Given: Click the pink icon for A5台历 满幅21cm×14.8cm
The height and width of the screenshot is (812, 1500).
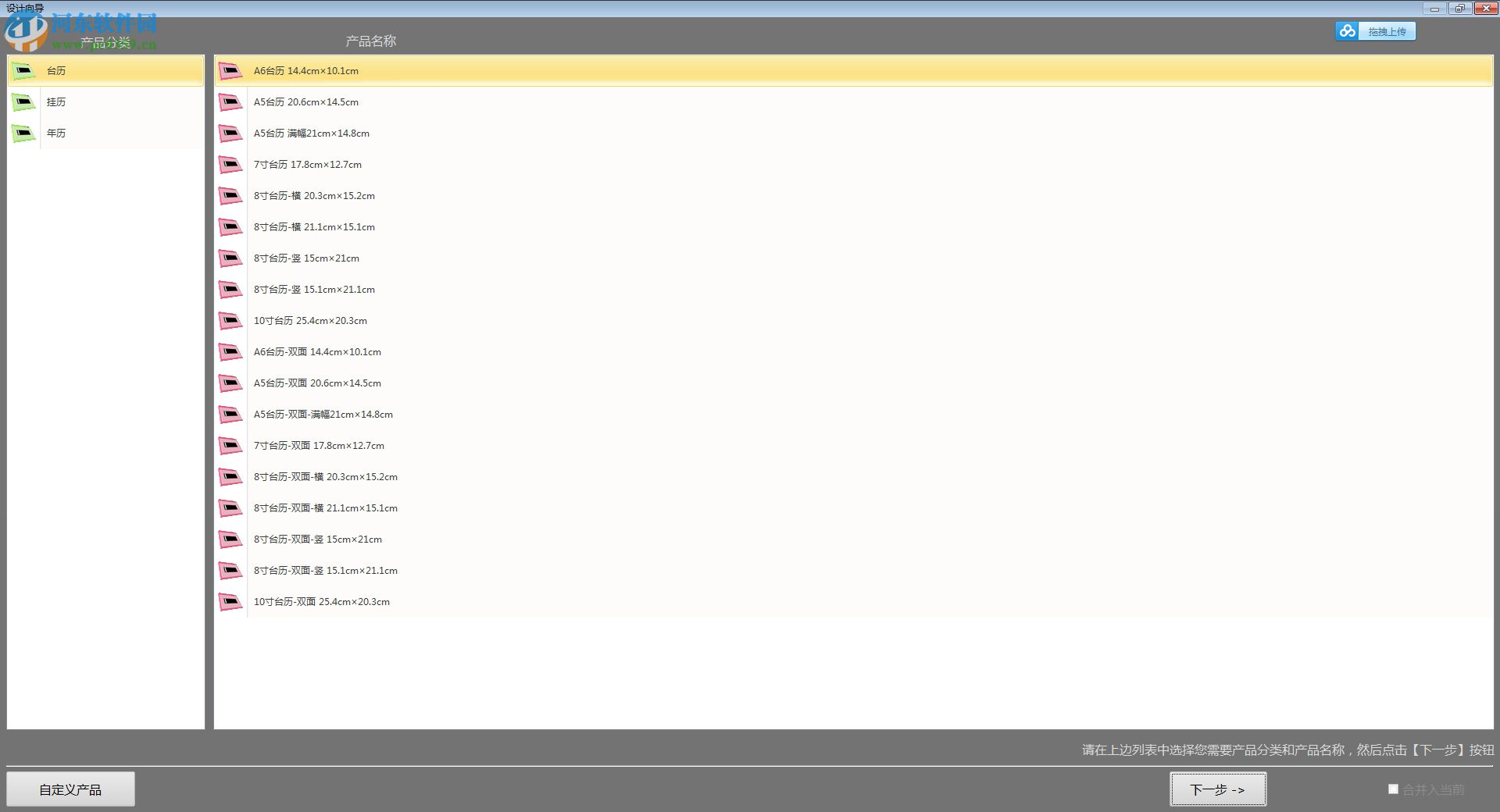Looking at the screenshot, I should pos(230,134).
